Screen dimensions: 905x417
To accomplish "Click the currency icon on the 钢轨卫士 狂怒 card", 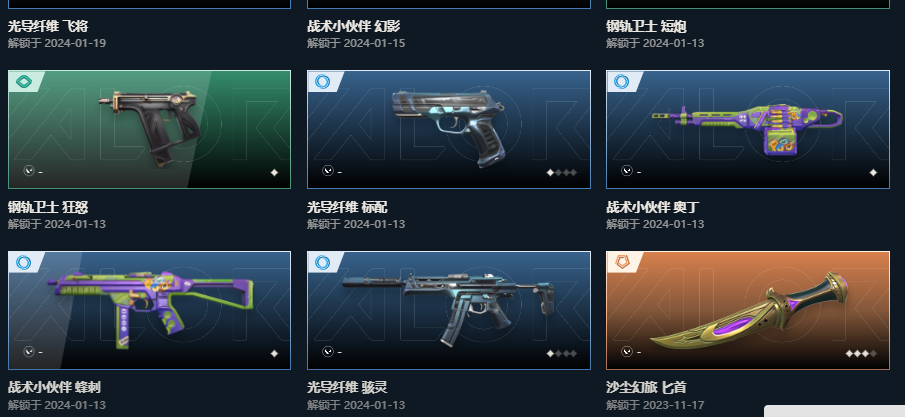I will pos(28,171).
